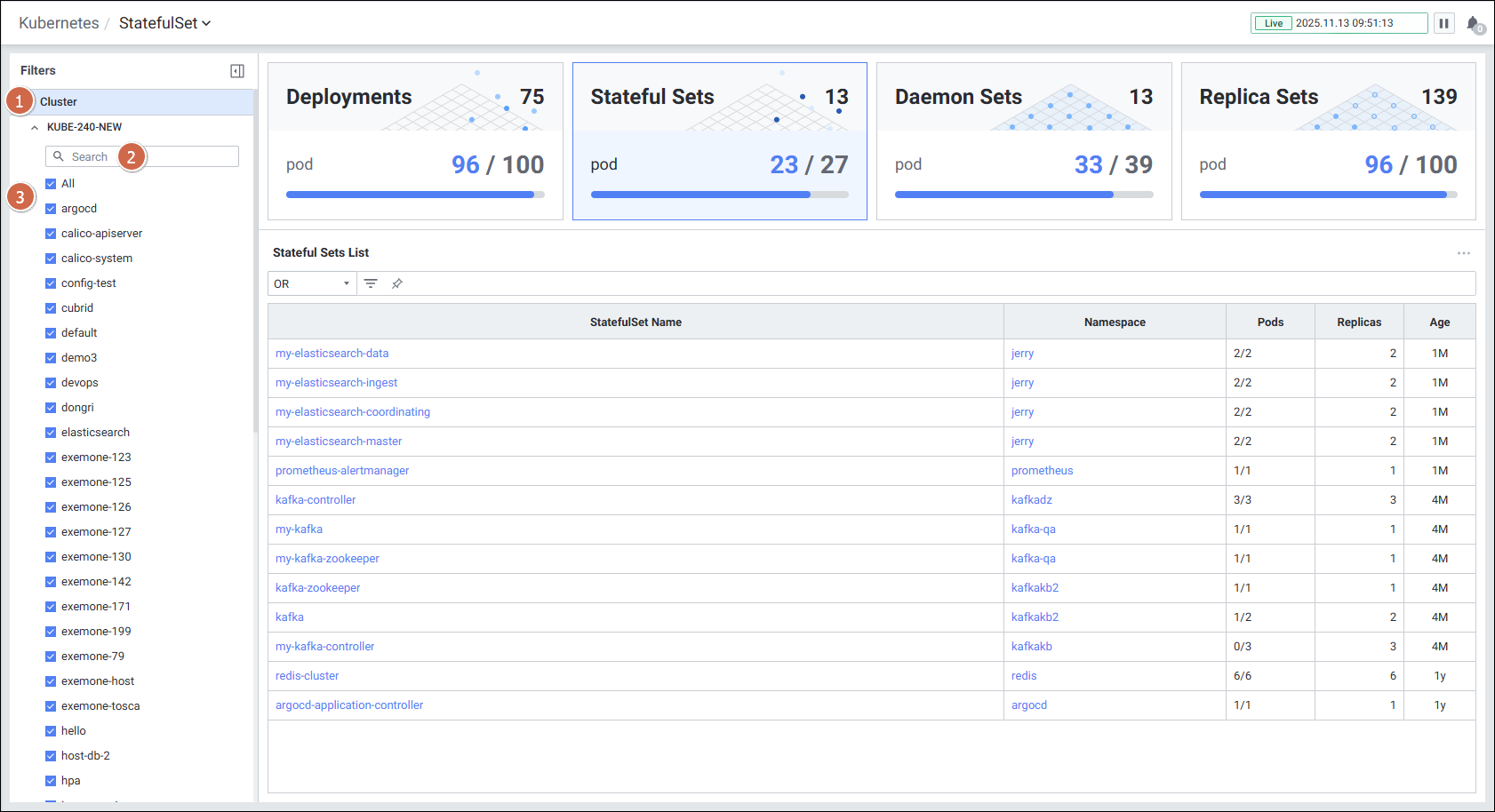Open the filter options icon
This screenshot has width=1495, height=812.
371,283
